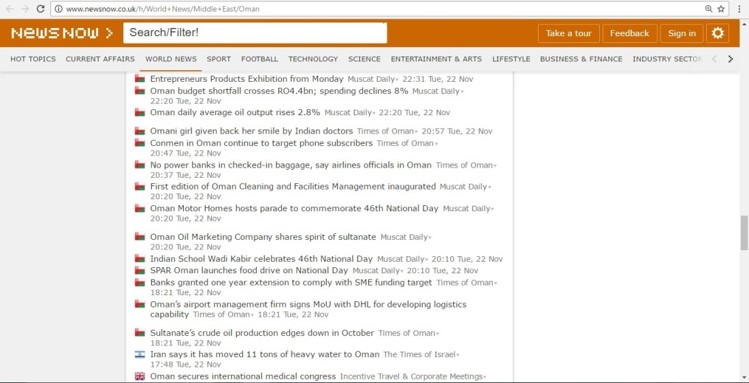Open the HOT TOPICS menu
Screen dimensions: 749x383
(x=33, y=59)
